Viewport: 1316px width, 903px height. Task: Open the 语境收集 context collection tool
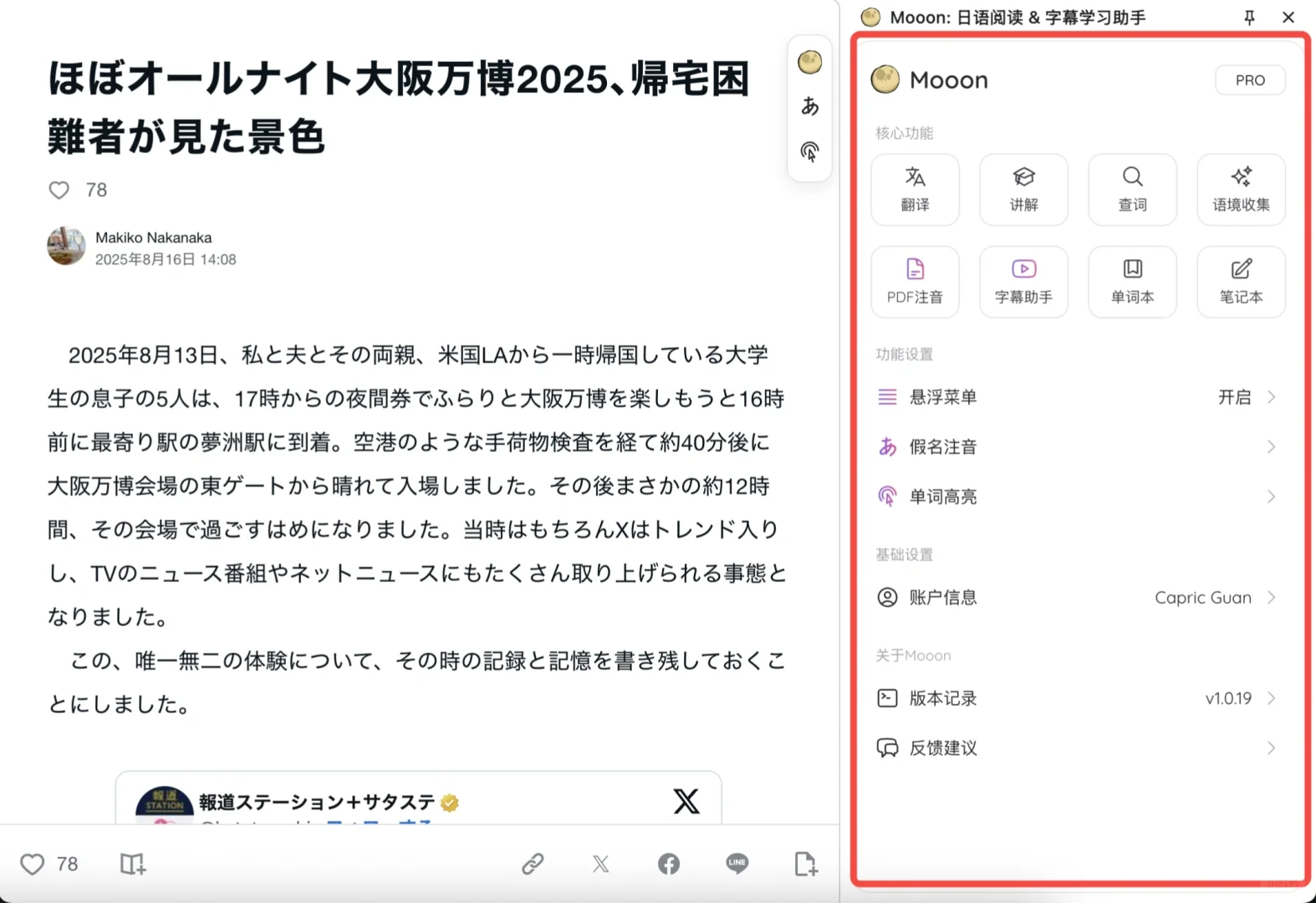click(1241, 190)
